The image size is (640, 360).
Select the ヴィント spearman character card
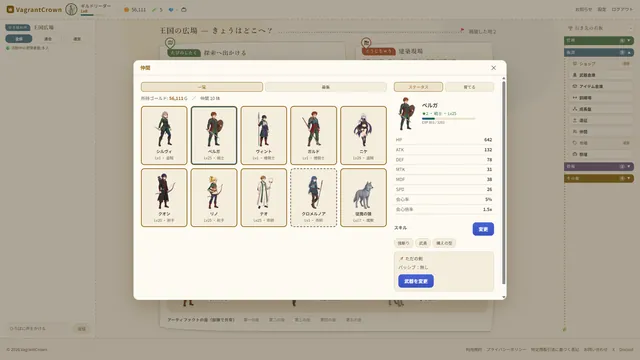pos(264,136)
